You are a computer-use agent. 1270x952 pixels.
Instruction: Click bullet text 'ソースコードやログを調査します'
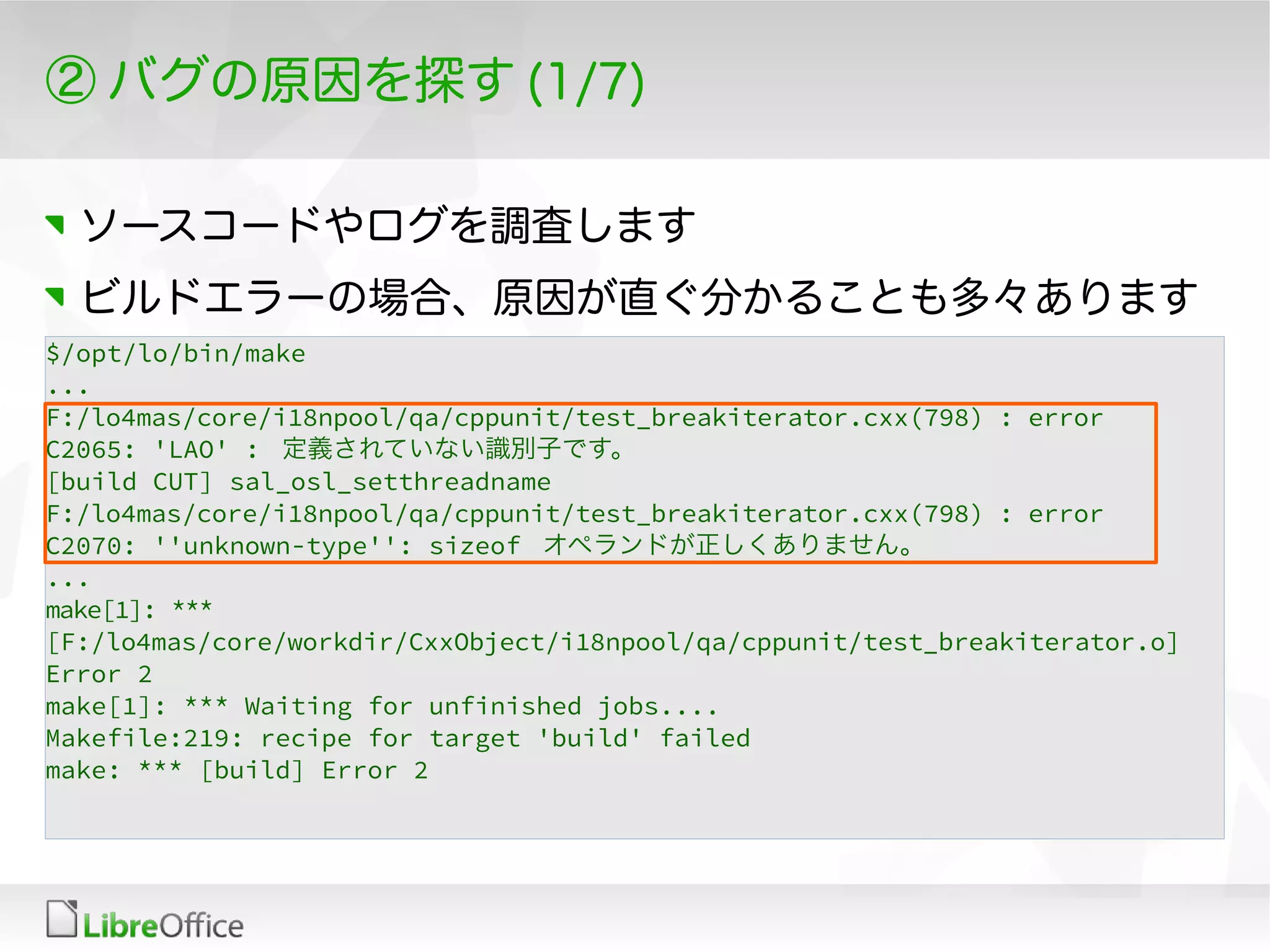388,225
